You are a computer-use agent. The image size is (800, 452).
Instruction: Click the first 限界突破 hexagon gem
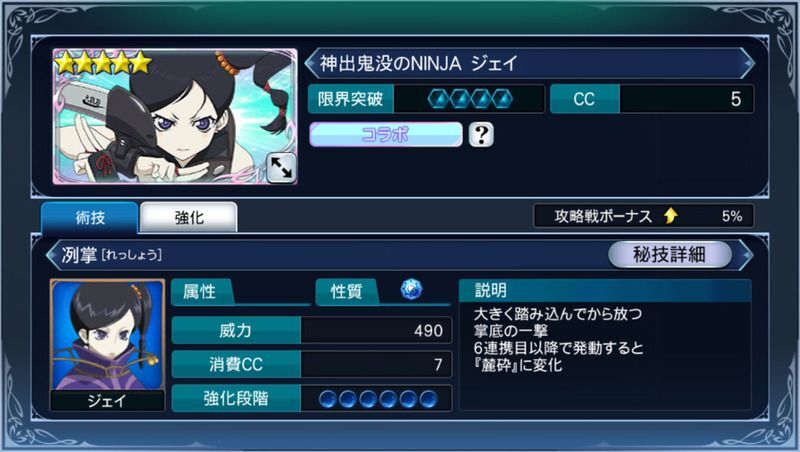click(x=438, y=99)
